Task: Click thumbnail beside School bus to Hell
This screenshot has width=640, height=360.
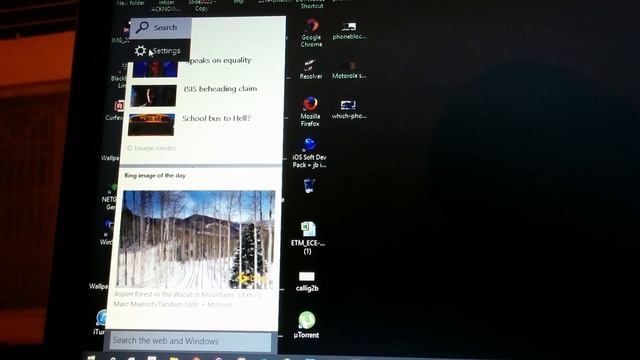Action: (x=151, y=124)
